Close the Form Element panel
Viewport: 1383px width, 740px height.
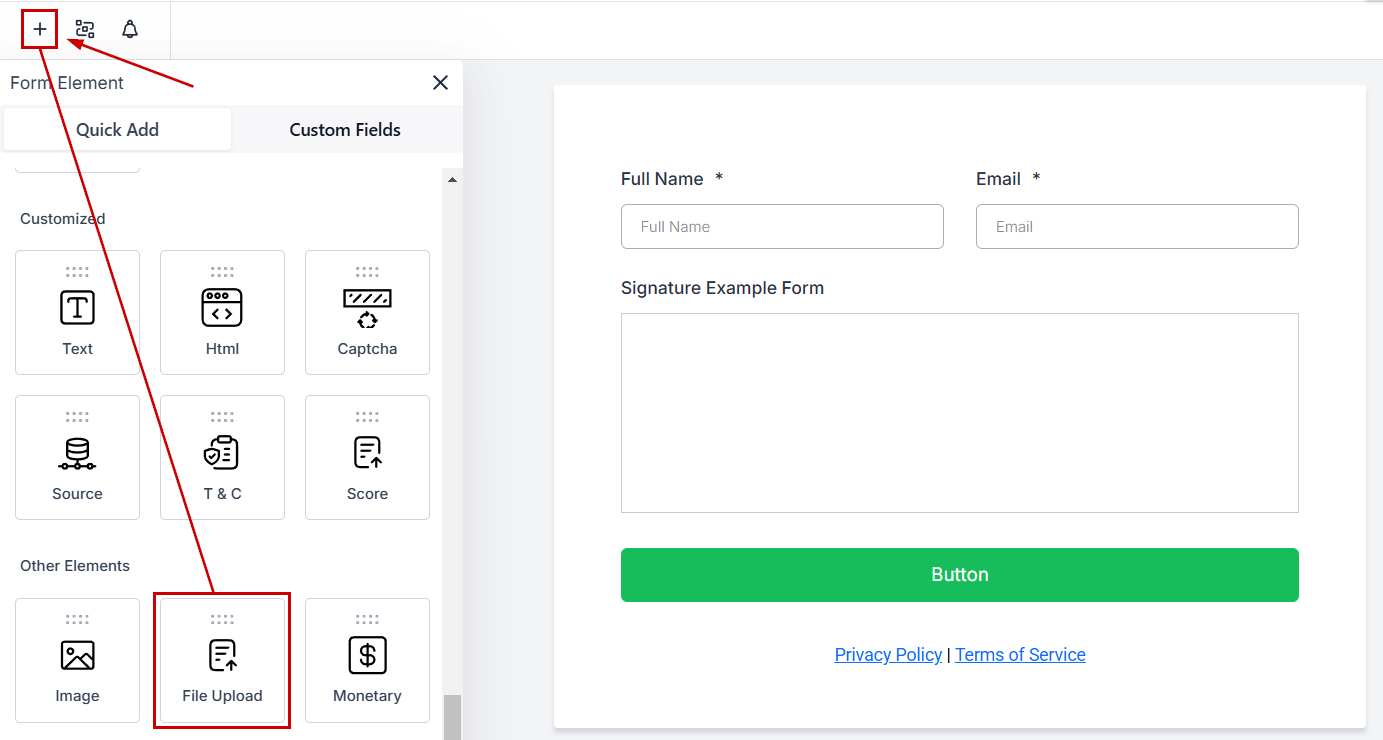tap(440, 83)
